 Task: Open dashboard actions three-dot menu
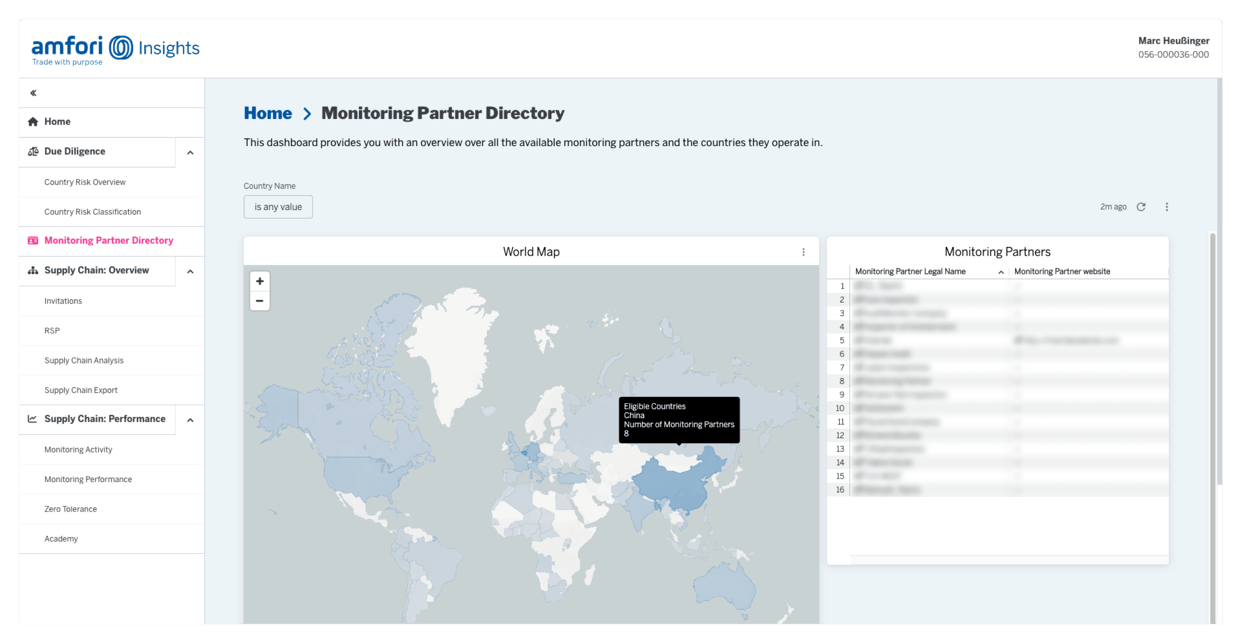[1166, 207]
